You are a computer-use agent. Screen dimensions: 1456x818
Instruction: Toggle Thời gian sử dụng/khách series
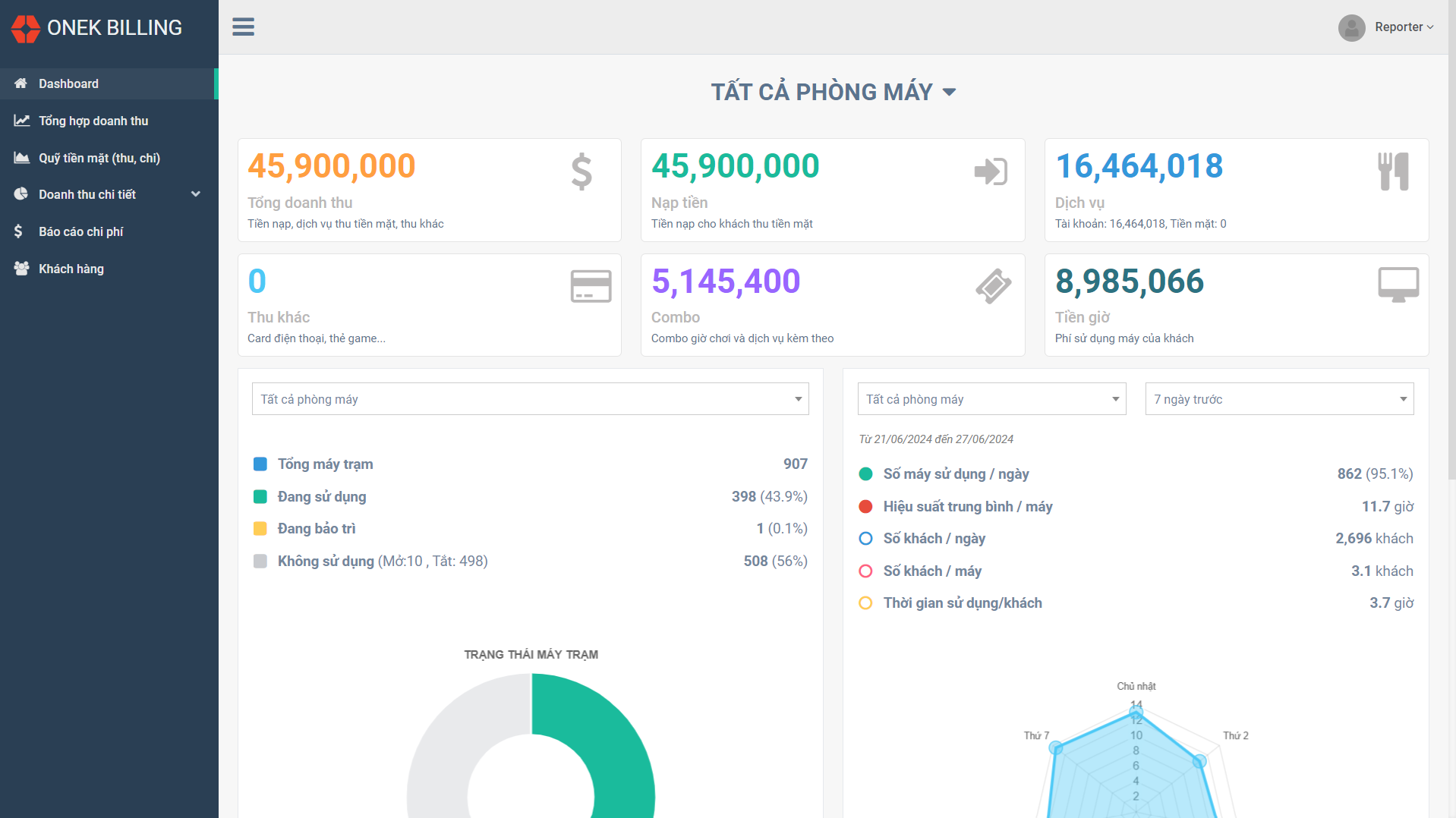point(865,603)
